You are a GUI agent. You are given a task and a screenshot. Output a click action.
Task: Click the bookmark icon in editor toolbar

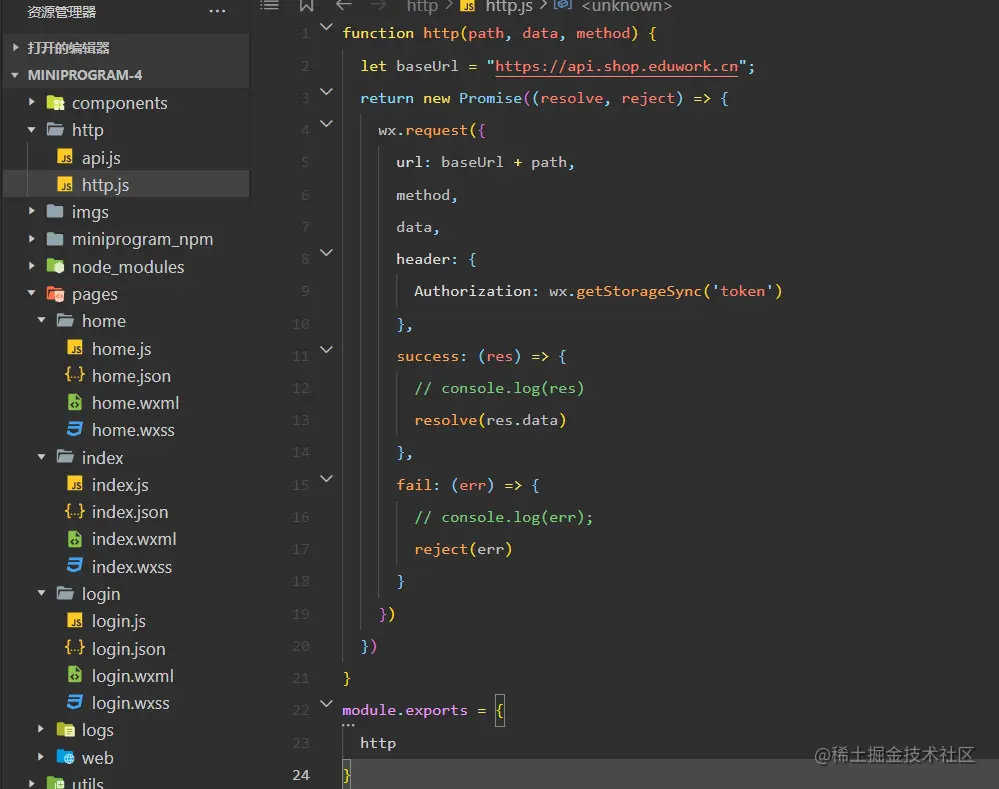[x=306, y=6]
